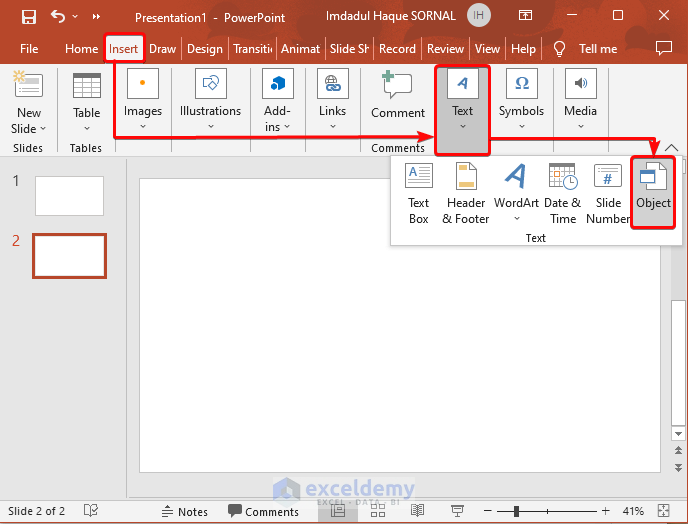The width and height of the screenshot is (688, 524).
Task: Open the WordArt styles dropdown arrow
Action: coord(517,218)
